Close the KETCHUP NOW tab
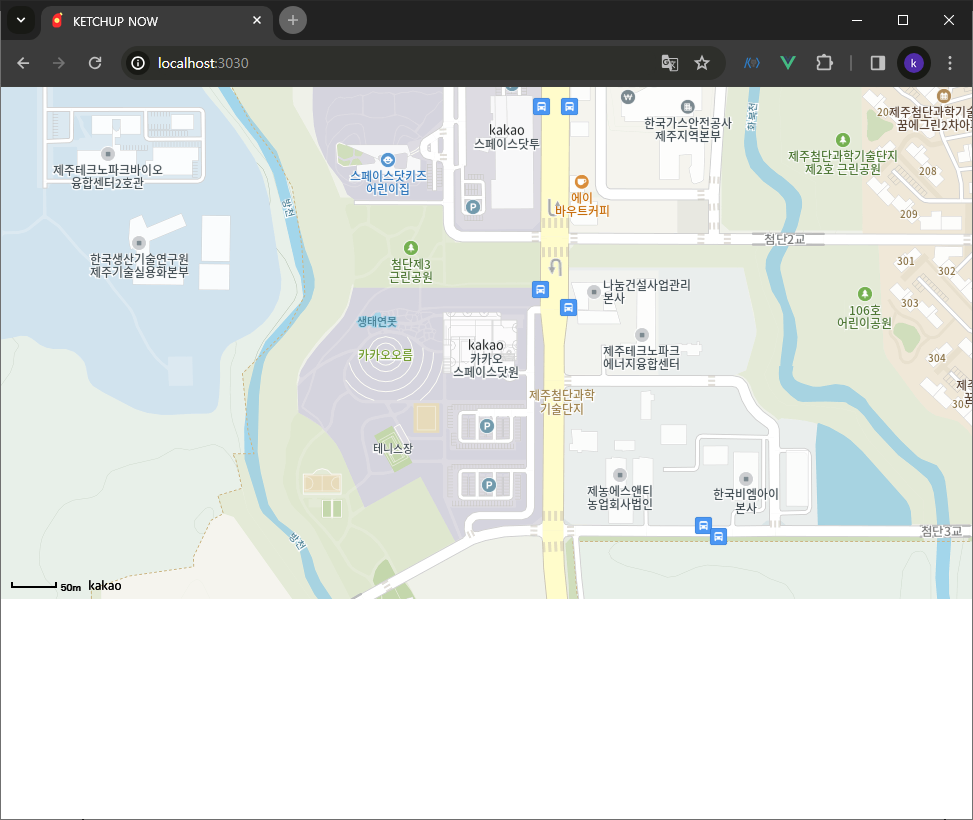 (x=257, y=20)
